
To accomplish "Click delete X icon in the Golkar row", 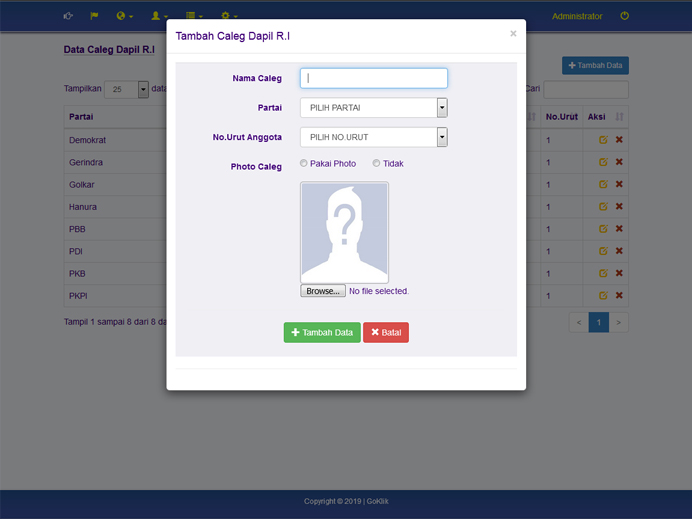I will pos(619,184).
